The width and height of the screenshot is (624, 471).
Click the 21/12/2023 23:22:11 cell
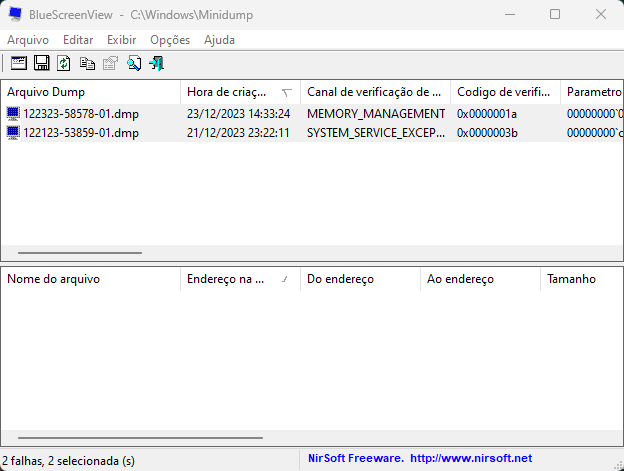coord(238,132)
